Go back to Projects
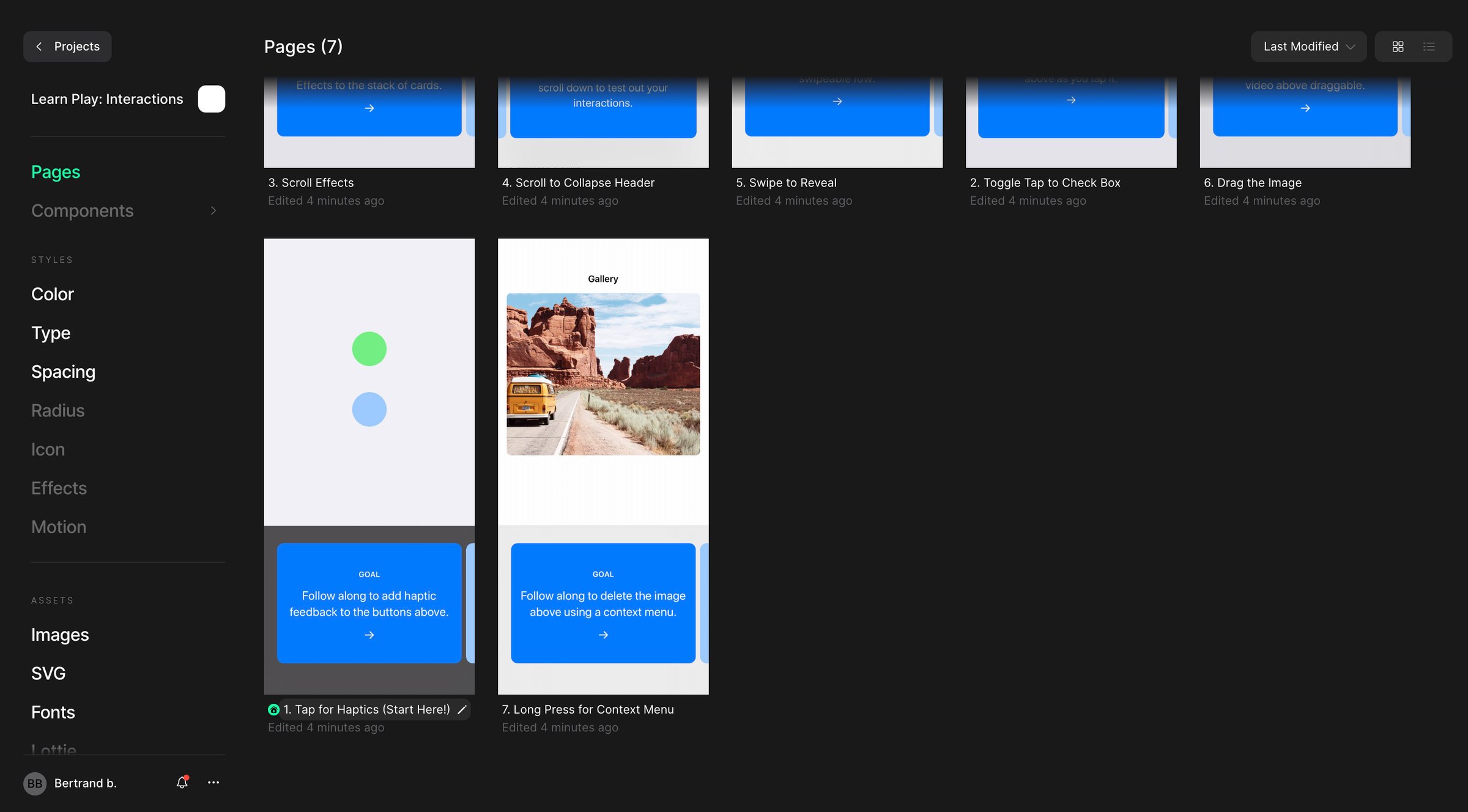This screenshot has height=812, width=1468. coord(67,46)
